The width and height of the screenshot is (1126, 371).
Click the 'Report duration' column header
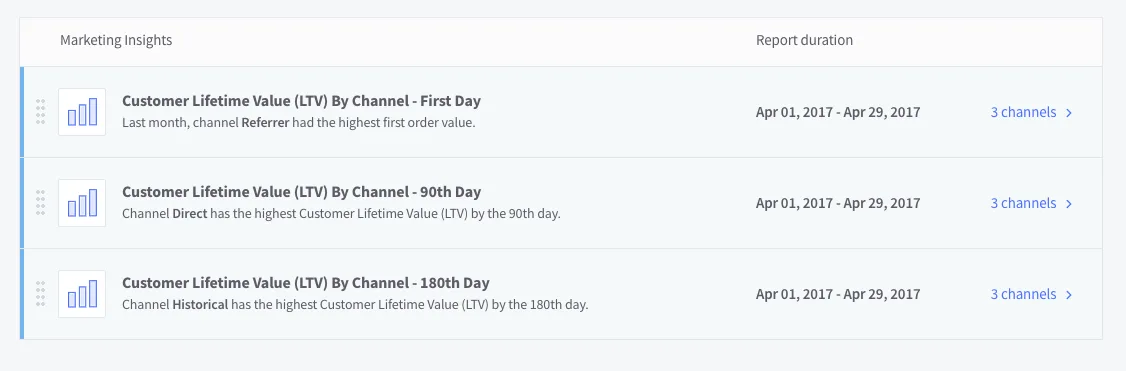click(x=804, y=40)
